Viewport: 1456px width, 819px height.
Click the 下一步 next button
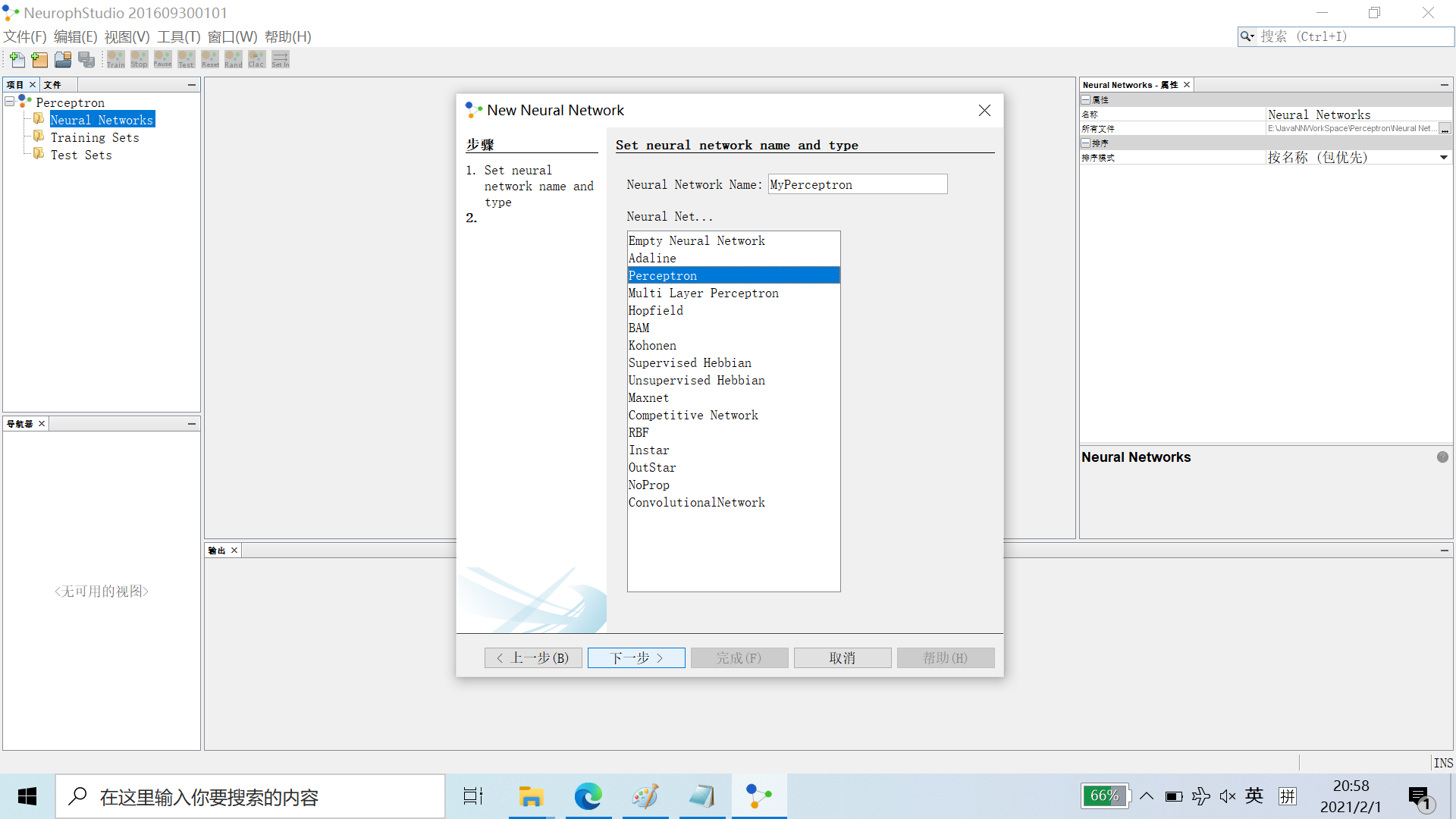(x=636, y=657)
